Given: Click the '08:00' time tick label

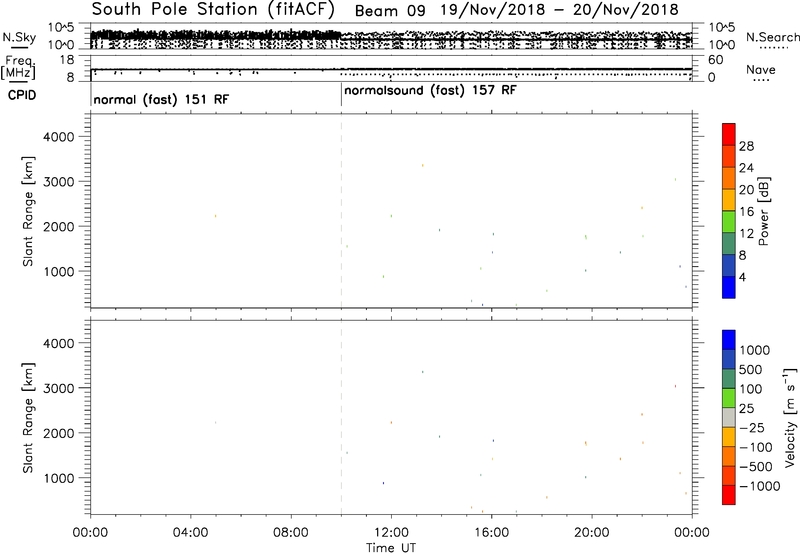Looking at the screenshot, I should click(291, 533).
